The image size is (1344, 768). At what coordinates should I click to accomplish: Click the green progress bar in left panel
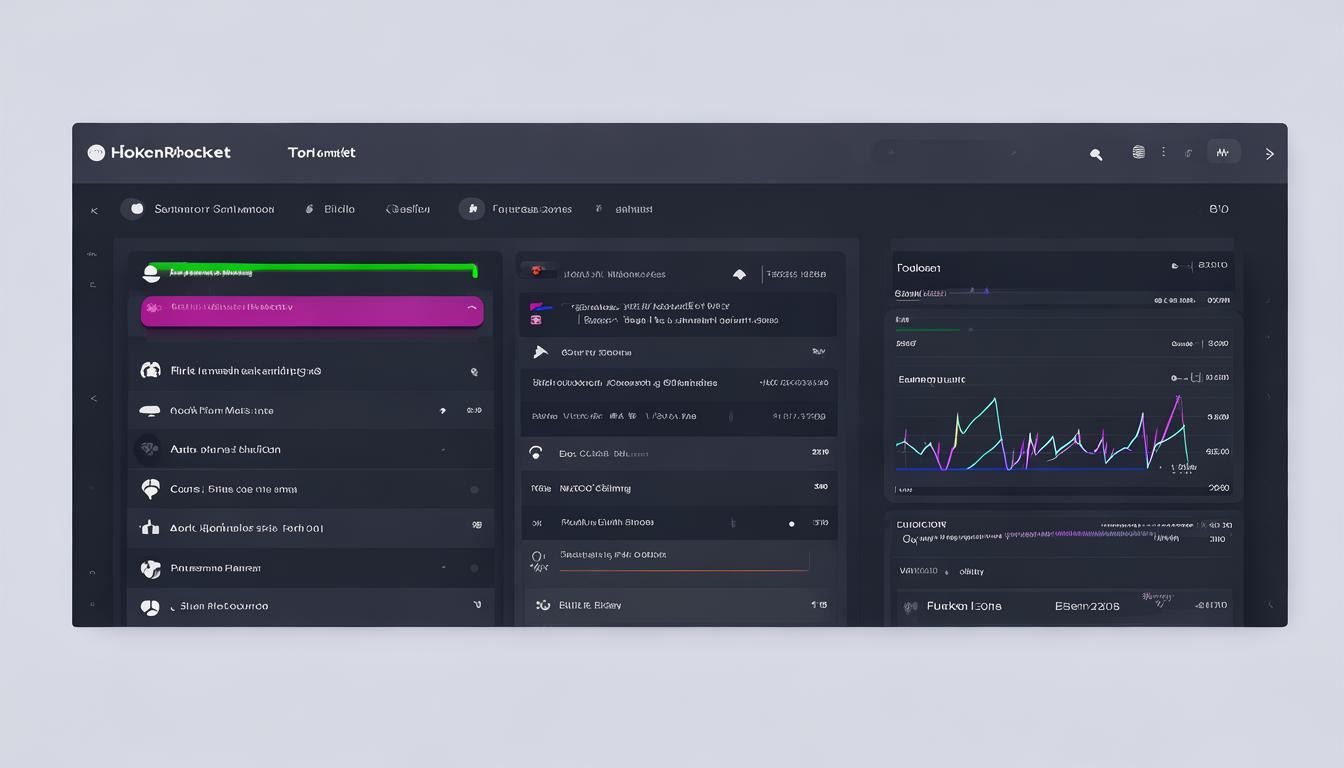pyautogui.click(x=312, y=270)
